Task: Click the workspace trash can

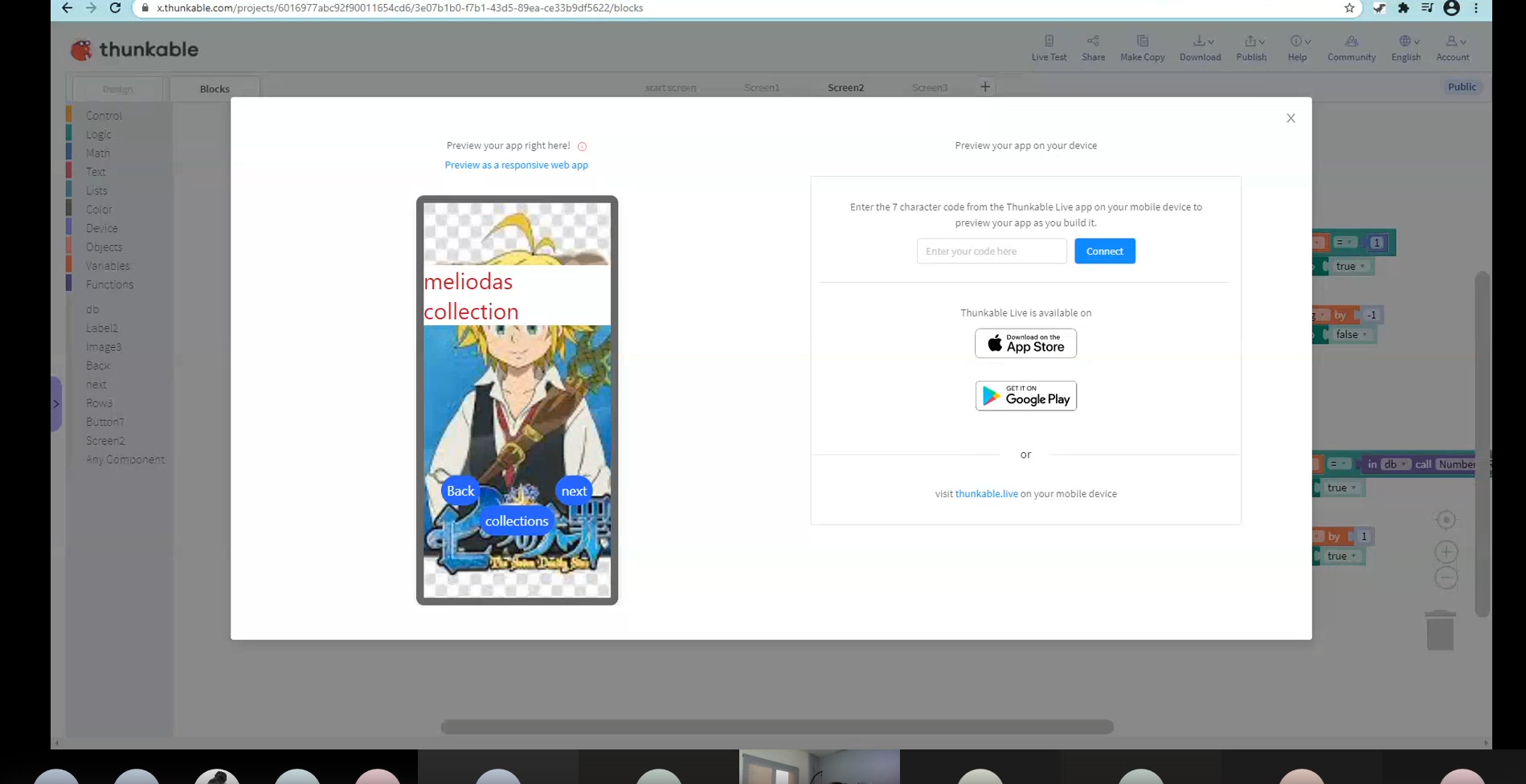Action: point(1440,631)
